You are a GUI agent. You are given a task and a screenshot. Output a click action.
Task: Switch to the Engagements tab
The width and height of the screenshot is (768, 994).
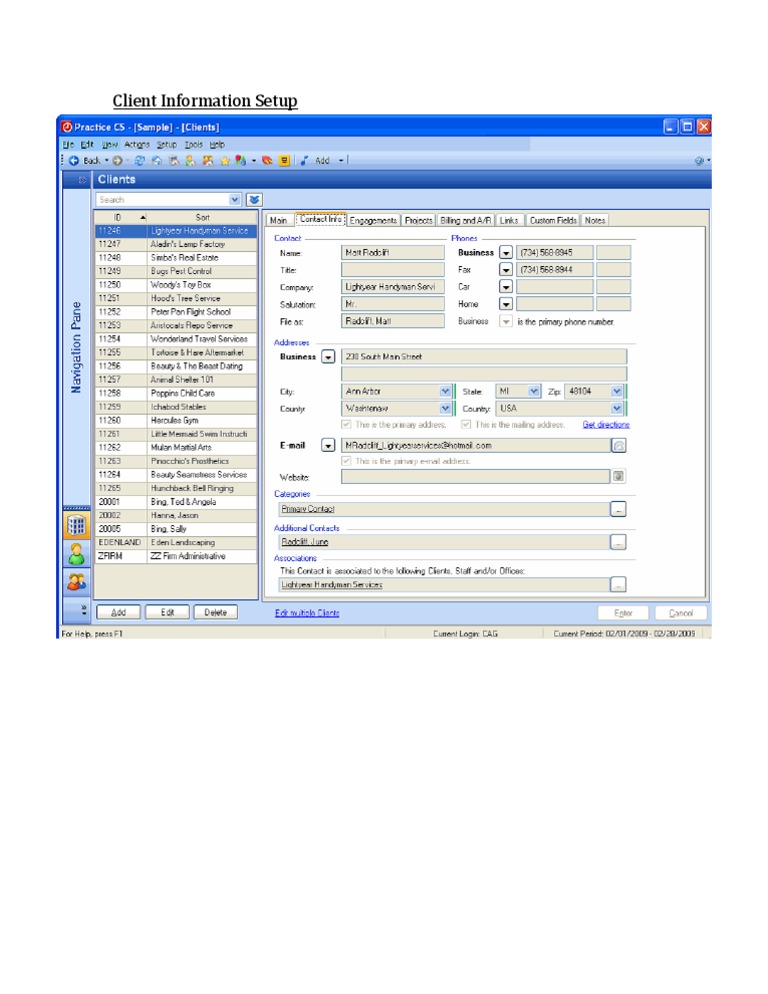pos(373,221)
